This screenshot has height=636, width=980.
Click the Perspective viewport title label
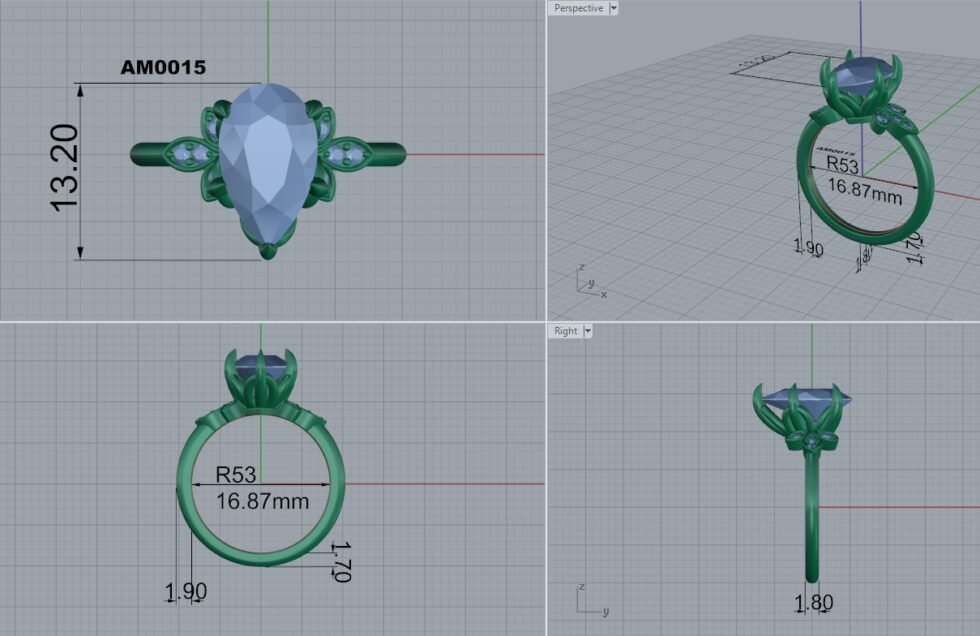(579, 8)
